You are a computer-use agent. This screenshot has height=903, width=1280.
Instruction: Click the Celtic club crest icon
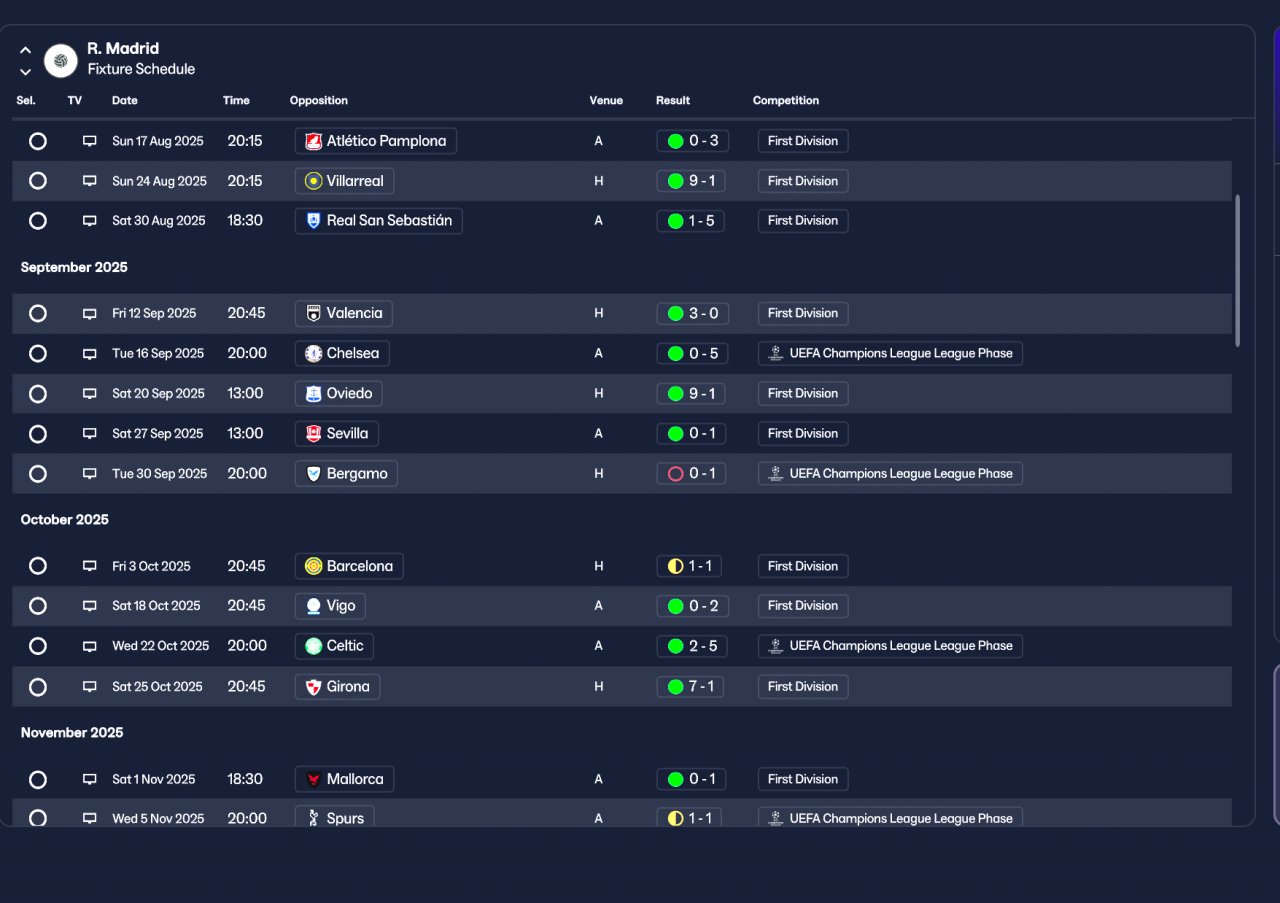[x=313, y=646]
